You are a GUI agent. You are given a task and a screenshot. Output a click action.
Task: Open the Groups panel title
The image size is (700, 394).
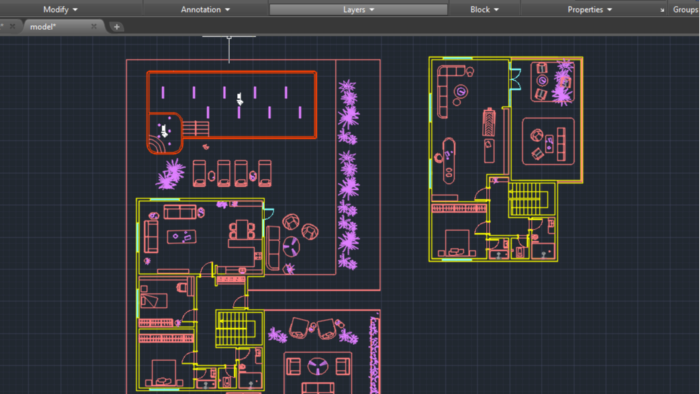[685, 9]
